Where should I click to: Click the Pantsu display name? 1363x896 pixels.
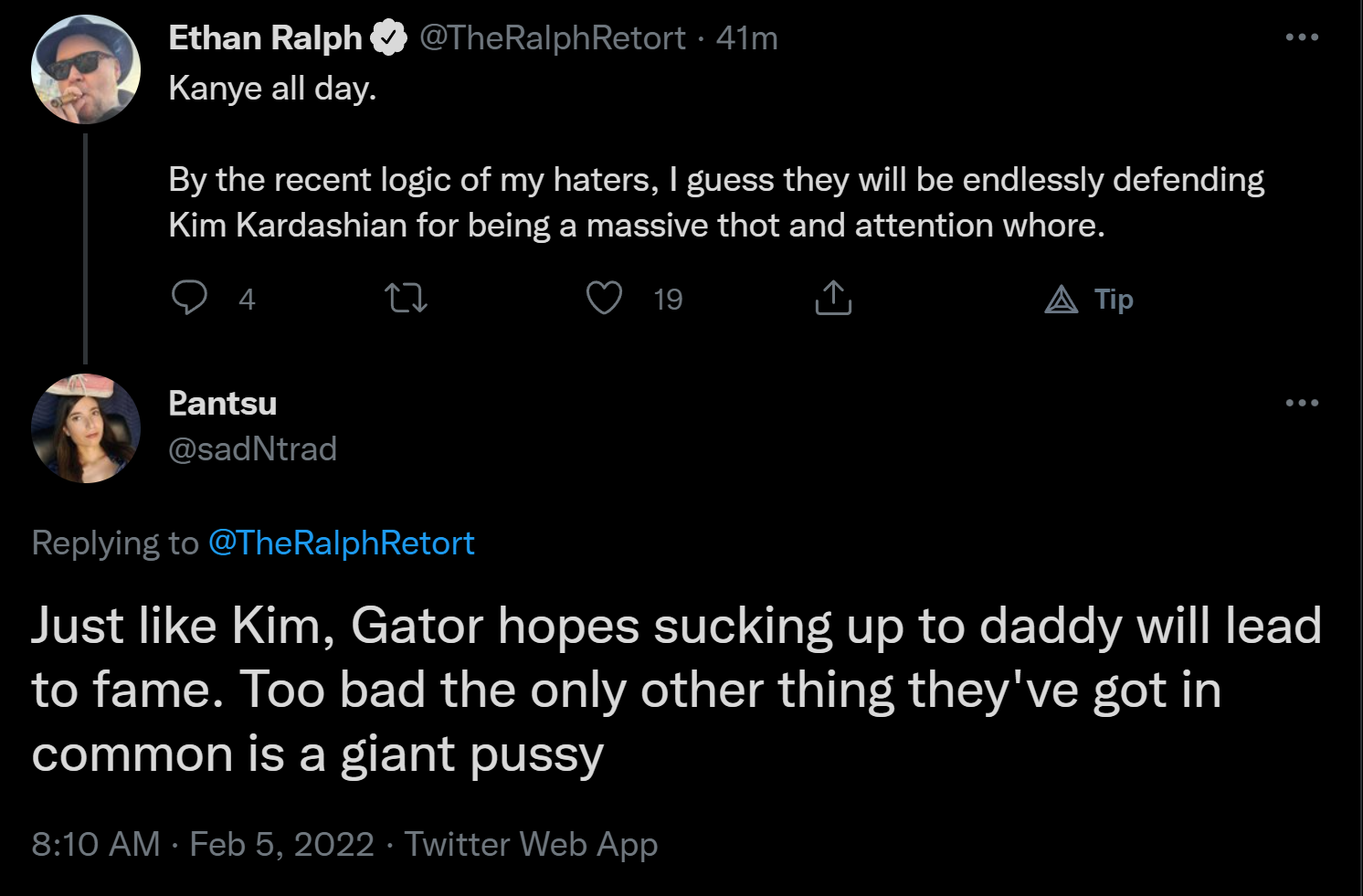click(x=223, y=403)
